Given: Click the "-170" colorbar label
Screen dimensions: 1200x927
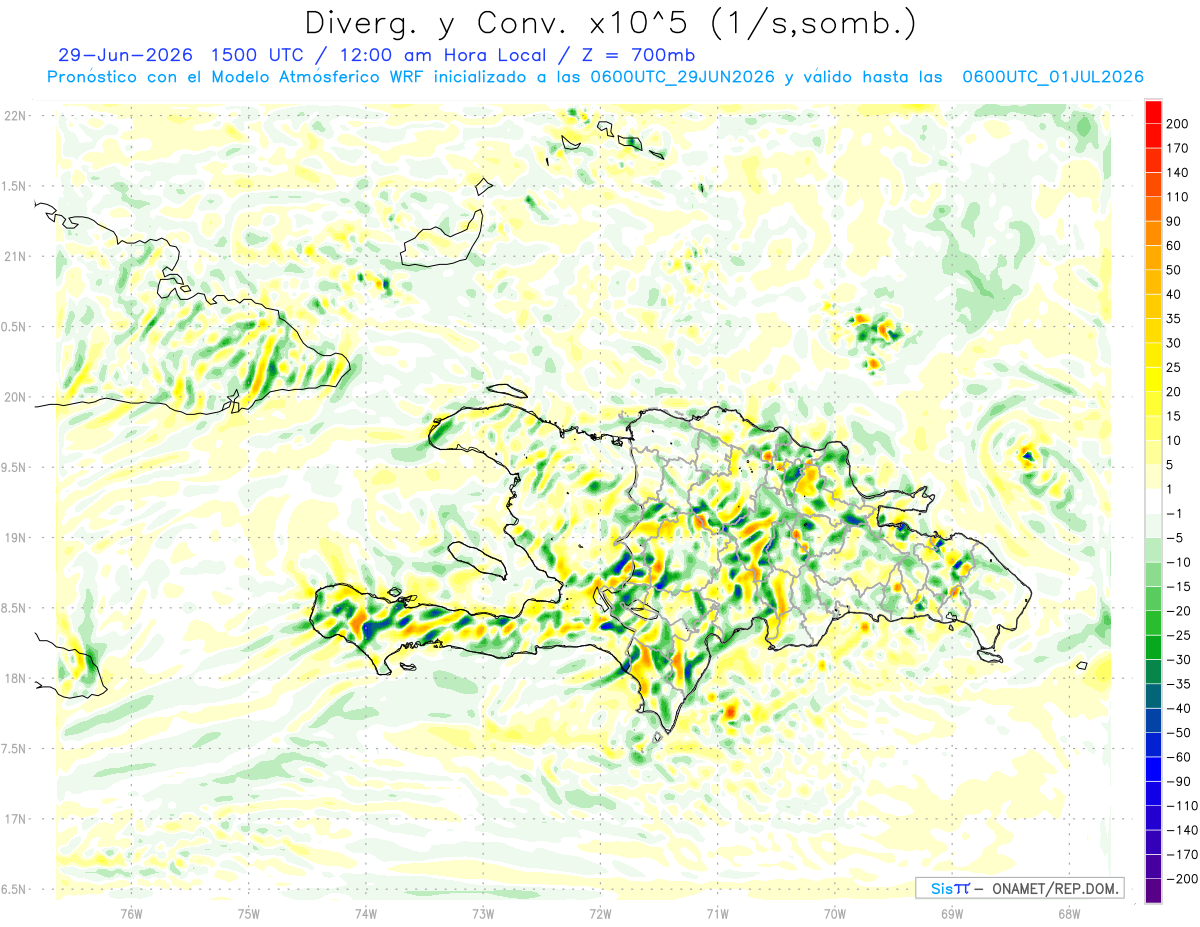Looking at the screenshot, I should [1182, 856].
